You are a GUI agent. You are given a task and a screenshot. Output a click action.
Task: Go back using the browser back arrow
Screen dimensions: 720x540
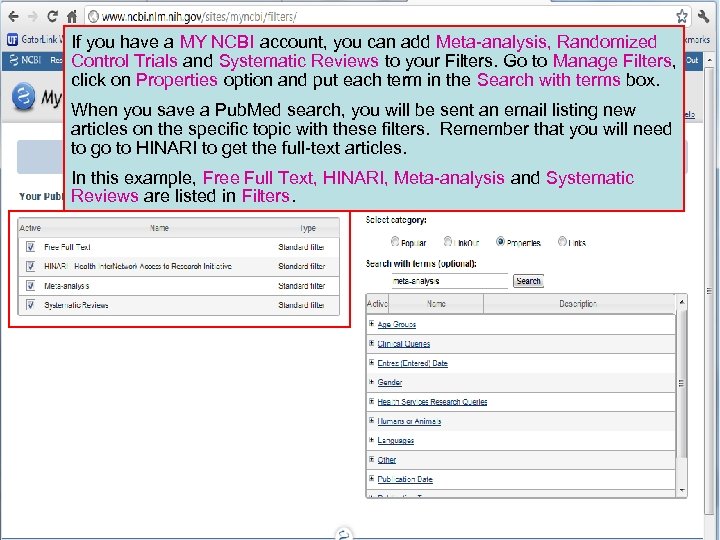click(x=13, y=17)
